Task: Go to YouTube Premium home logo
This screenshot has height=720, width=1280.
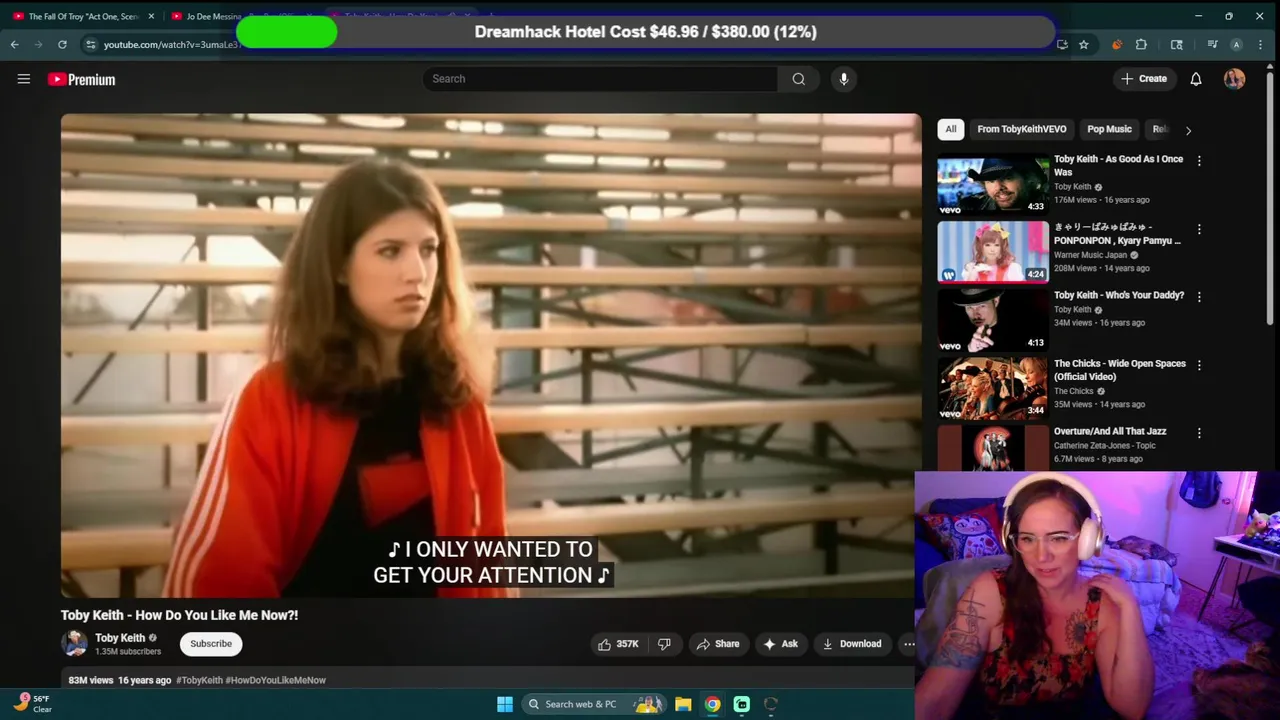Action: [x=82, y=79]
